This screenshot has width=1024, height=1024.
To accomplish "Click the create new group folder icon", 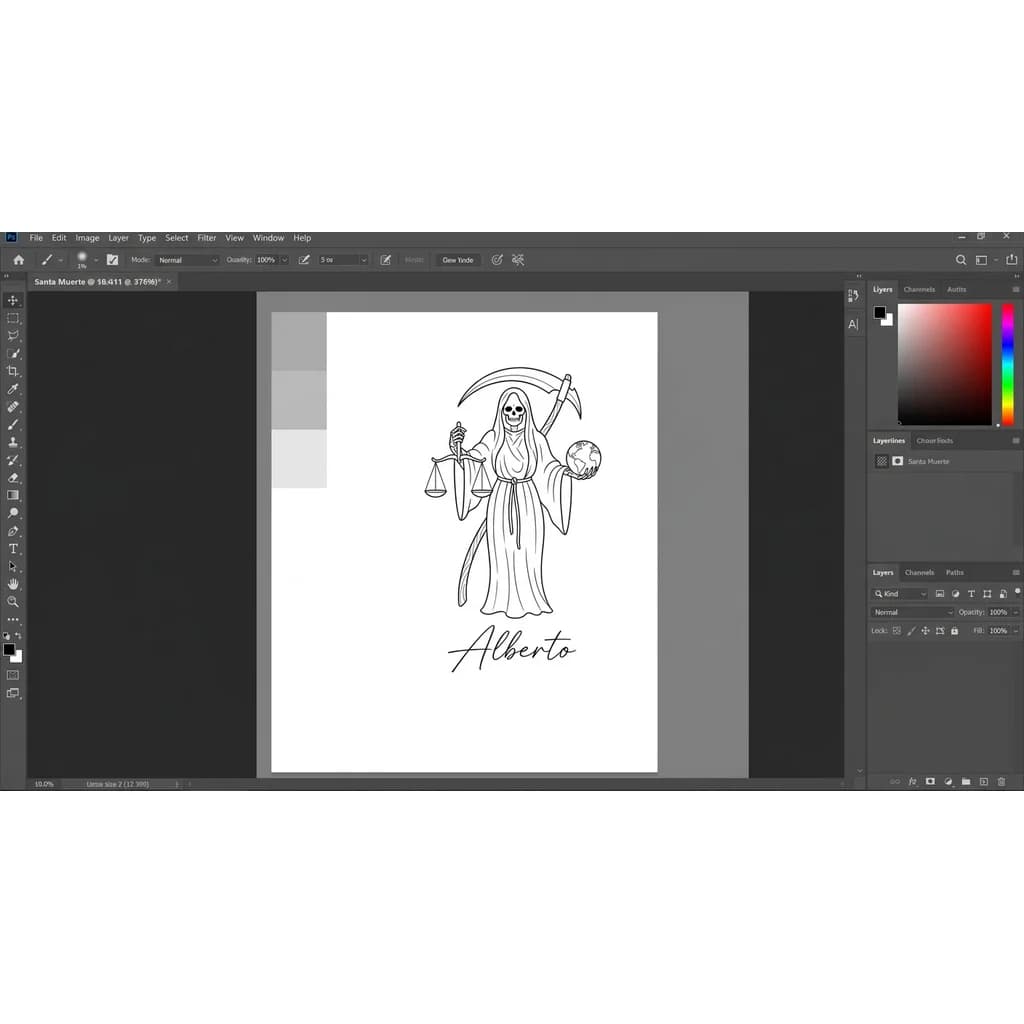I will click(966, 781).
